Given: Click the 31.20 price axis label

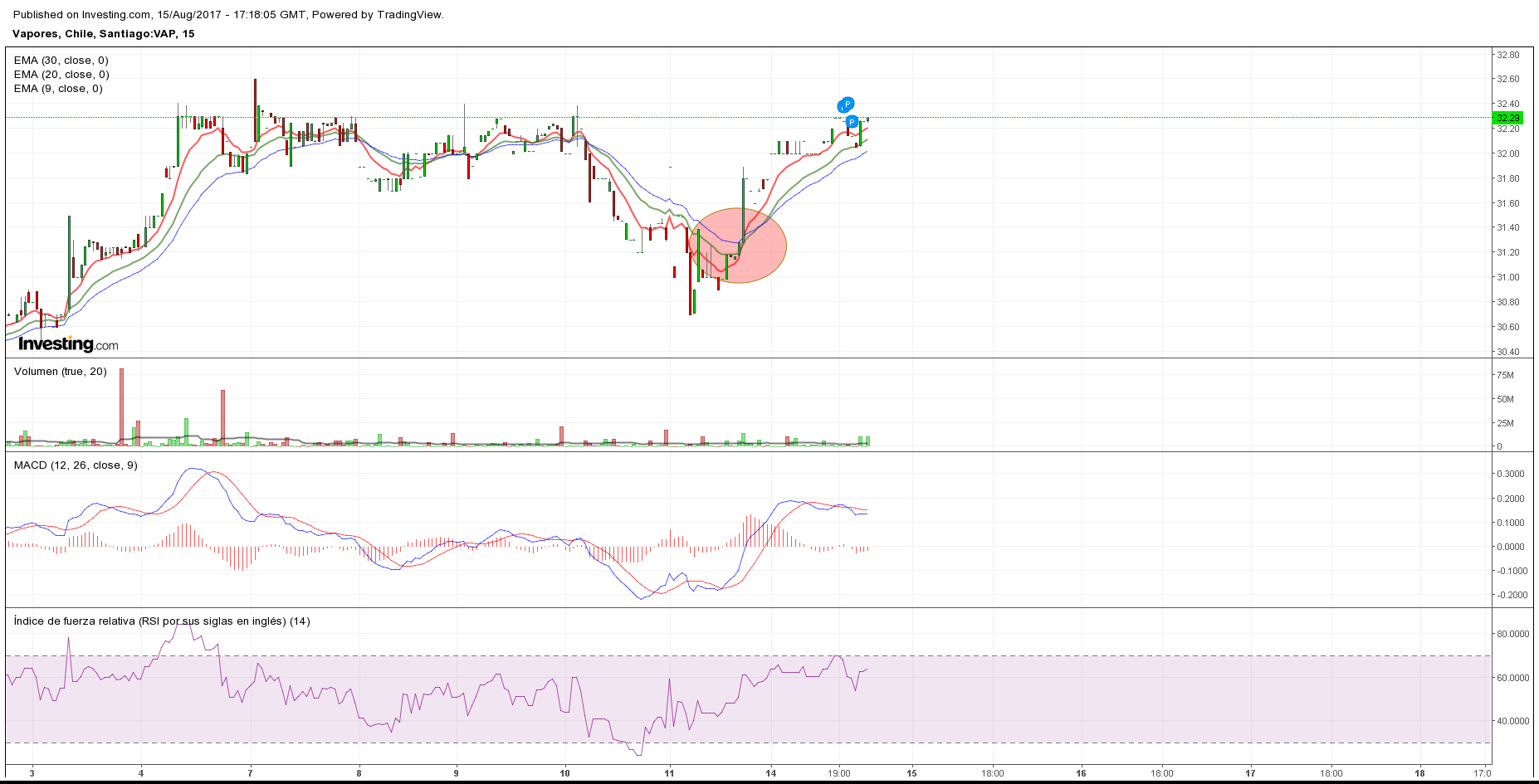Looking at the screenshot, I should (1508, 252).
